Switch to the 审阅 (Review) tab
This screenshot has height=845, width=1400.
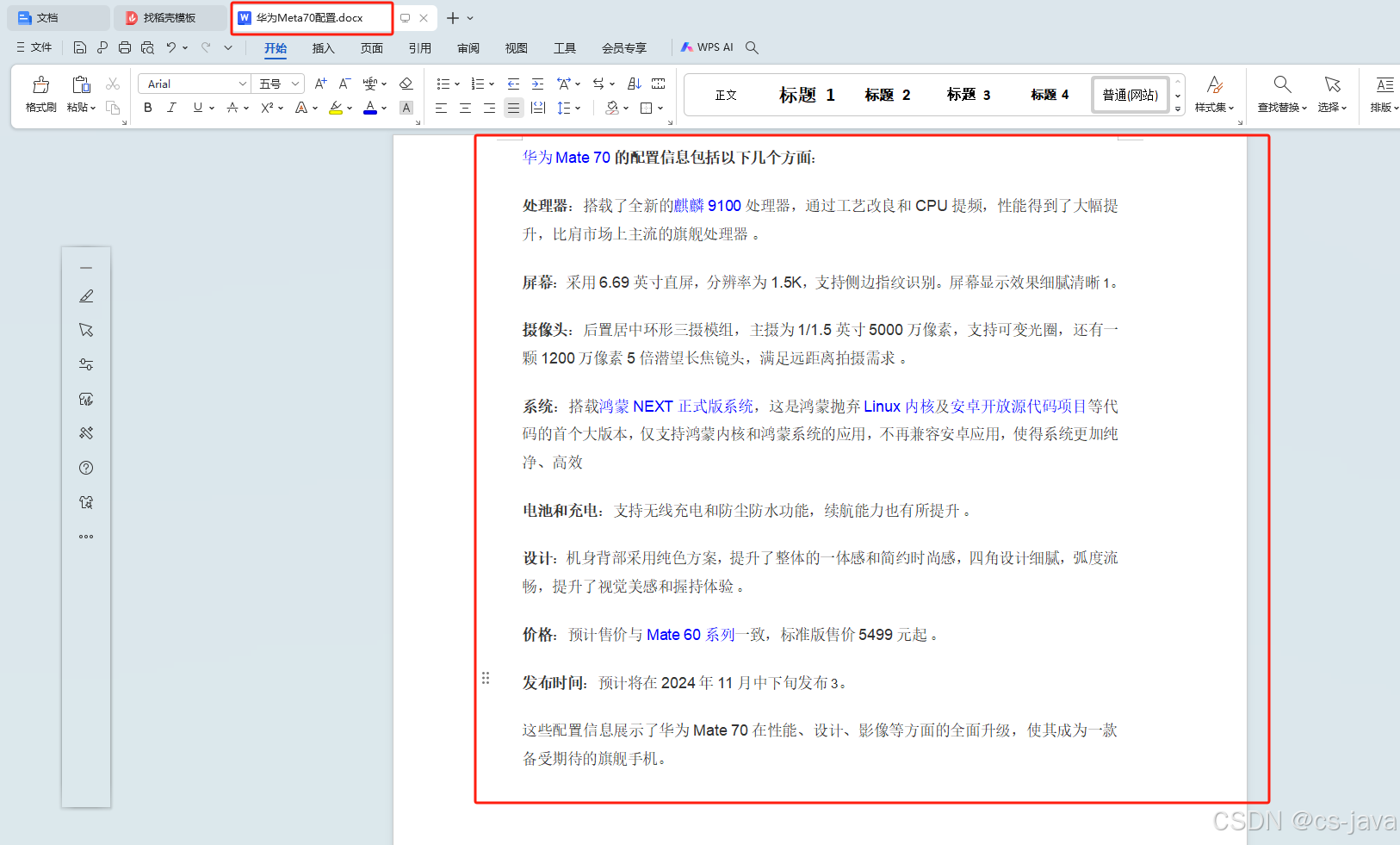[x=468, y=48]
